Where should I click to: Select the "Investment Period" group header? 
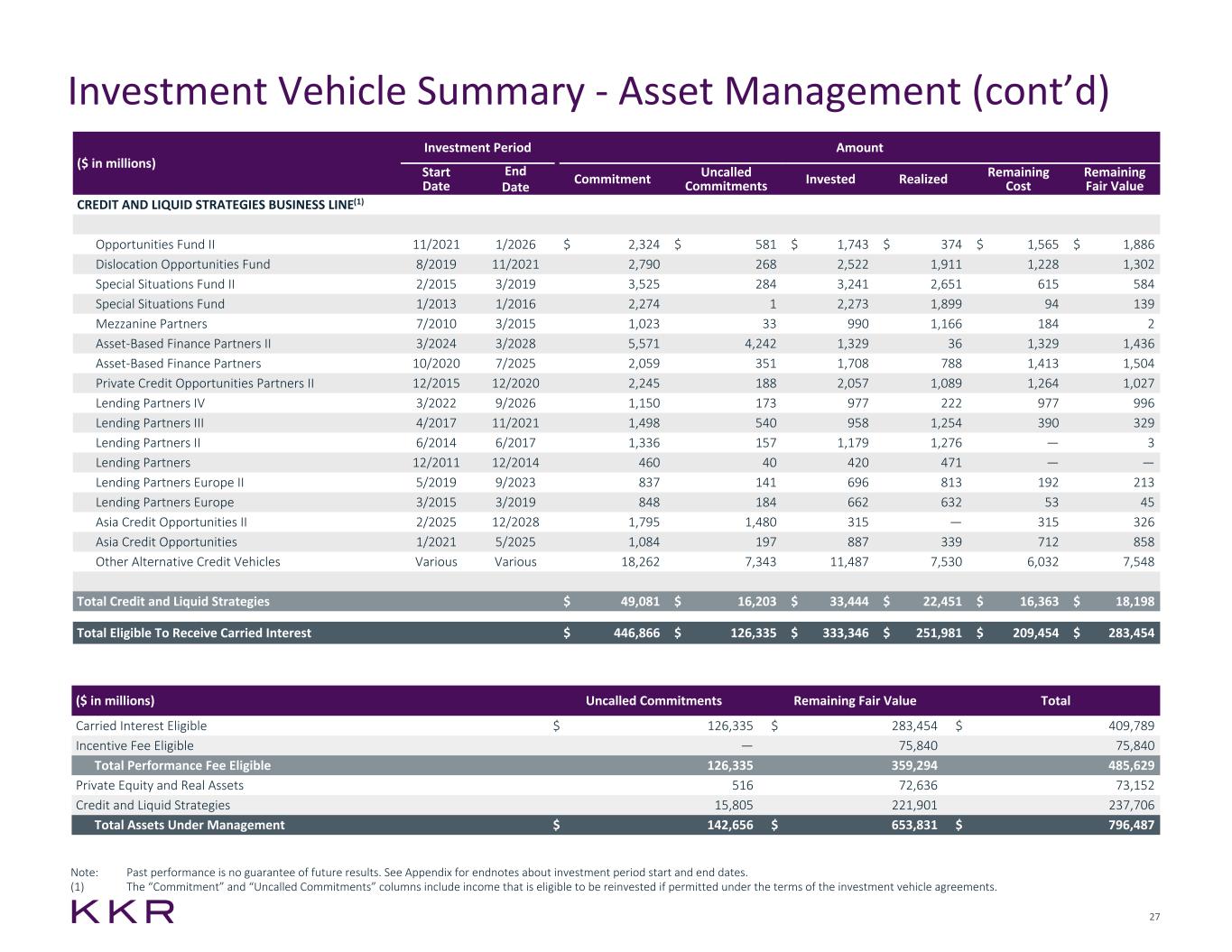point(477,147)
